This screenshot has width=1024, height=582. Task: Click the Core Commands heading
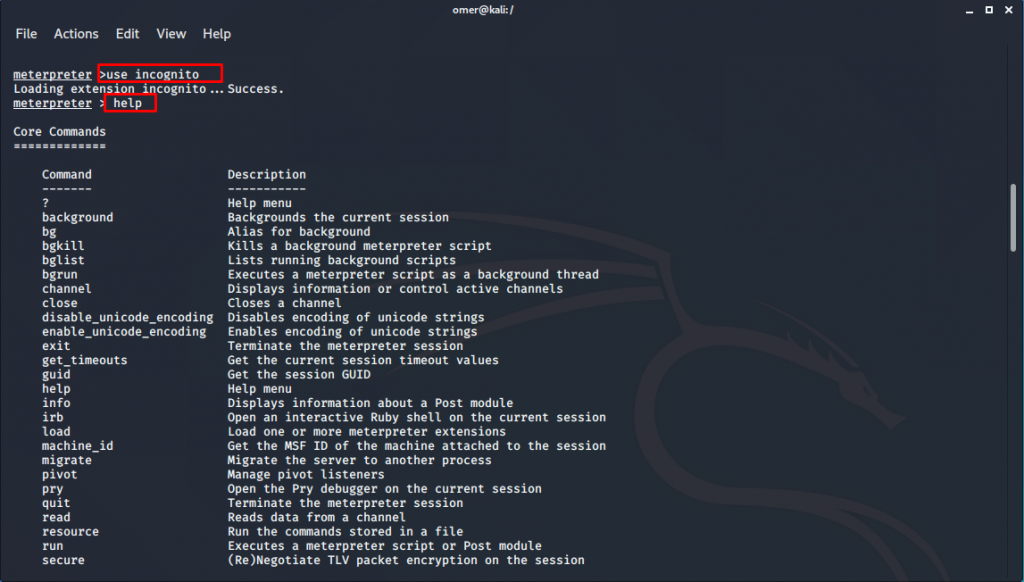(x=58, y=131)
